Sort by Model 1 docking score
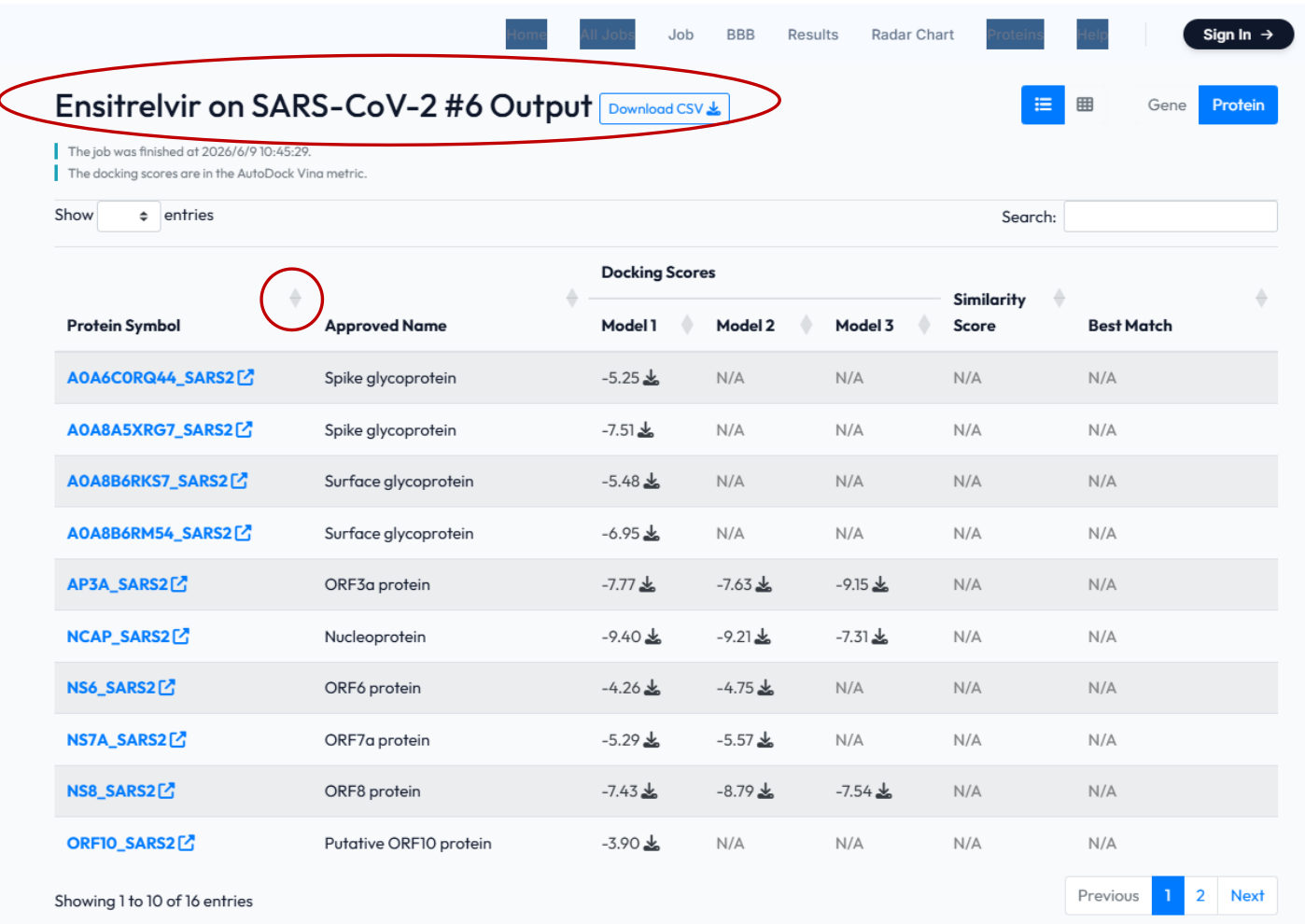The image size is (1305, 924). tap(687, 325)
